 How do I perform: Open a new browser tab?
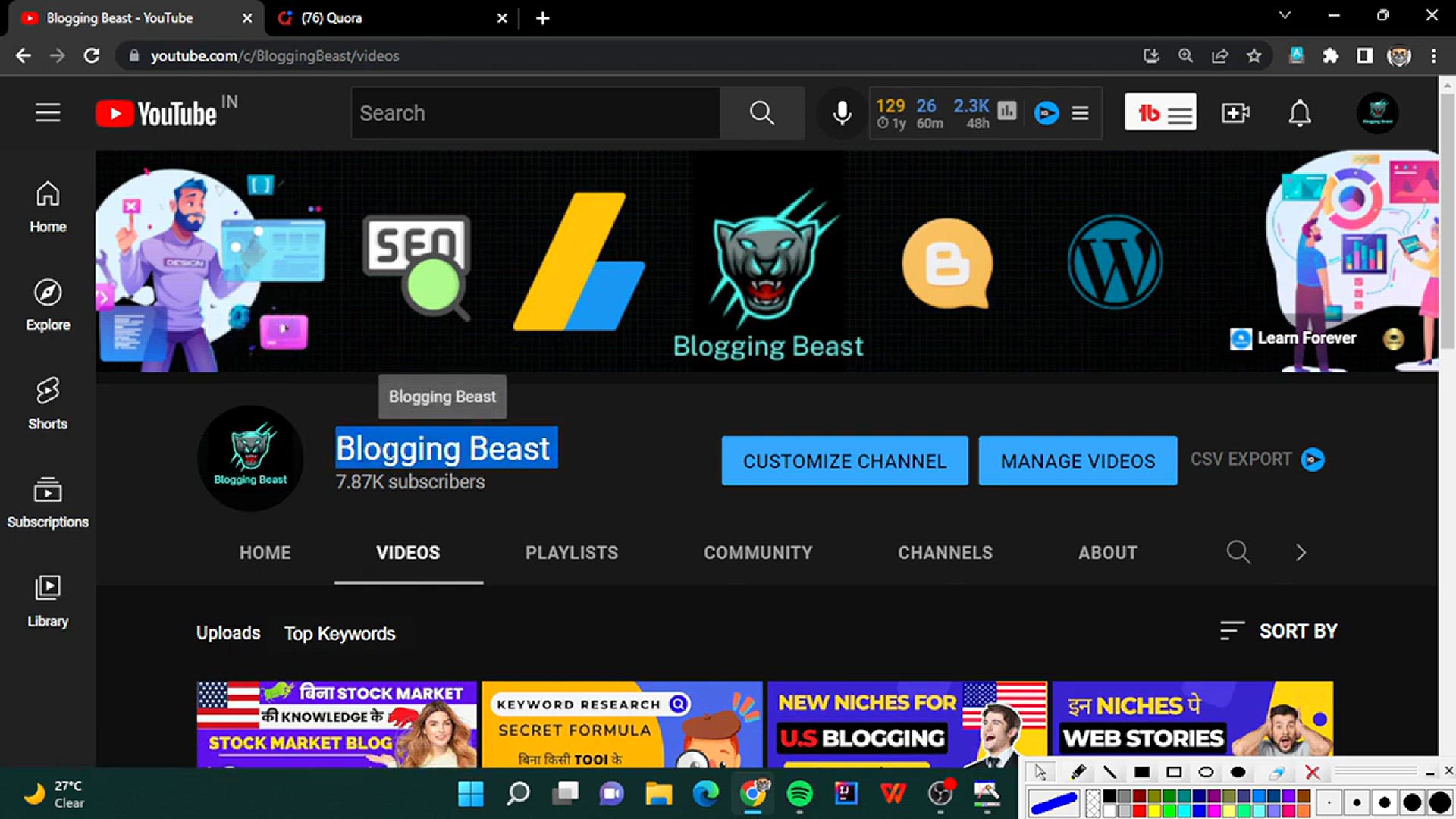543,18
